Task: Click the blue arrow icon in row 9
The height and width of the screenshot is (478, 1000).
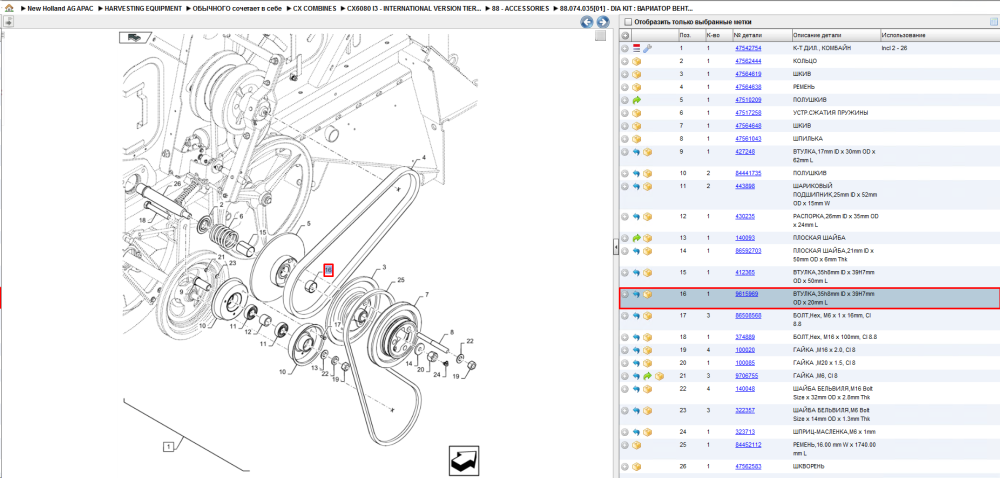Action: point(636,152)
